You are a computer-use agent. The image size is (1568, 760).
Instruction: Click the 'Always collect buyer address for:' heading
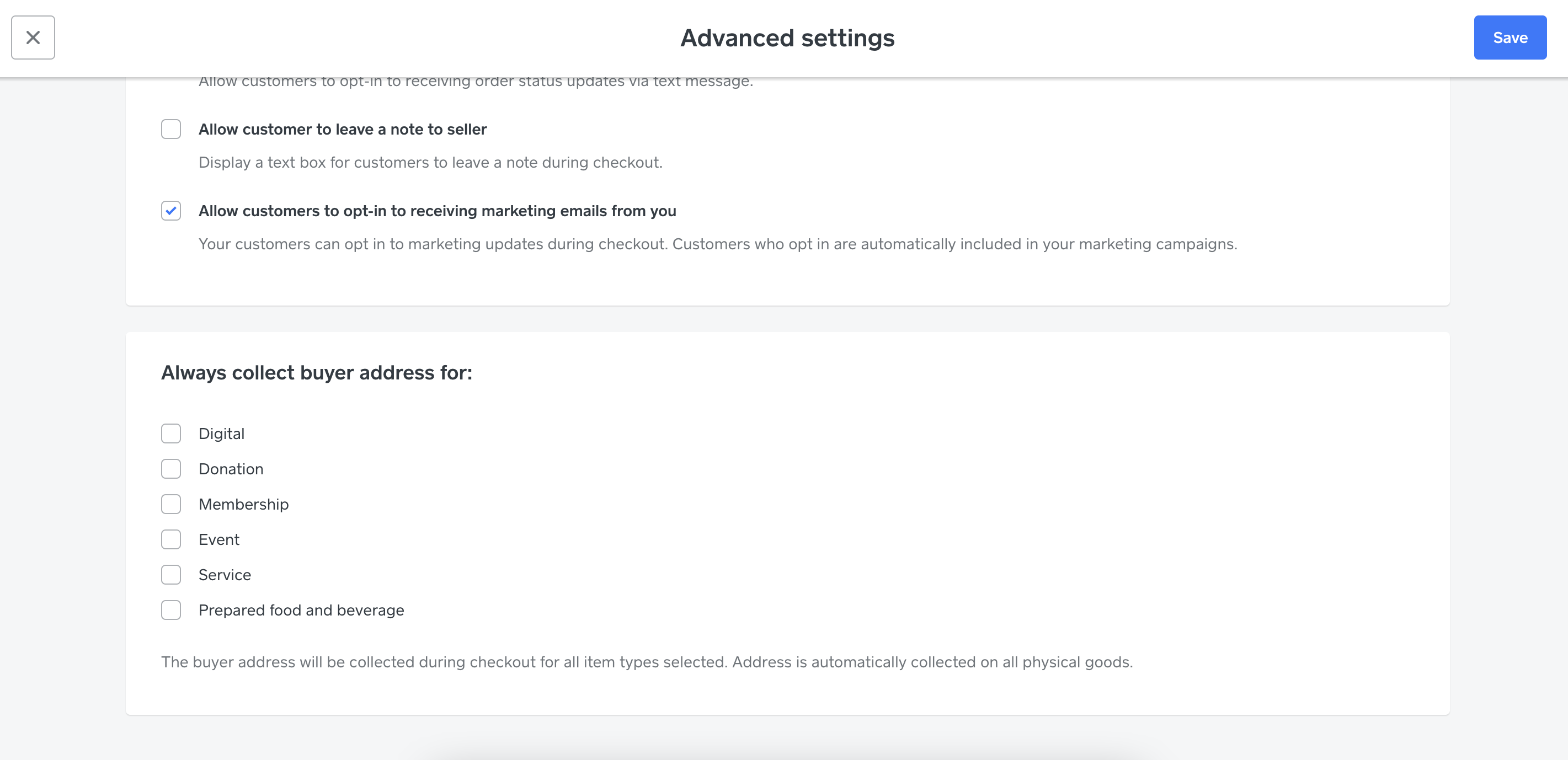pyautogui.click(x=317, y=372)
